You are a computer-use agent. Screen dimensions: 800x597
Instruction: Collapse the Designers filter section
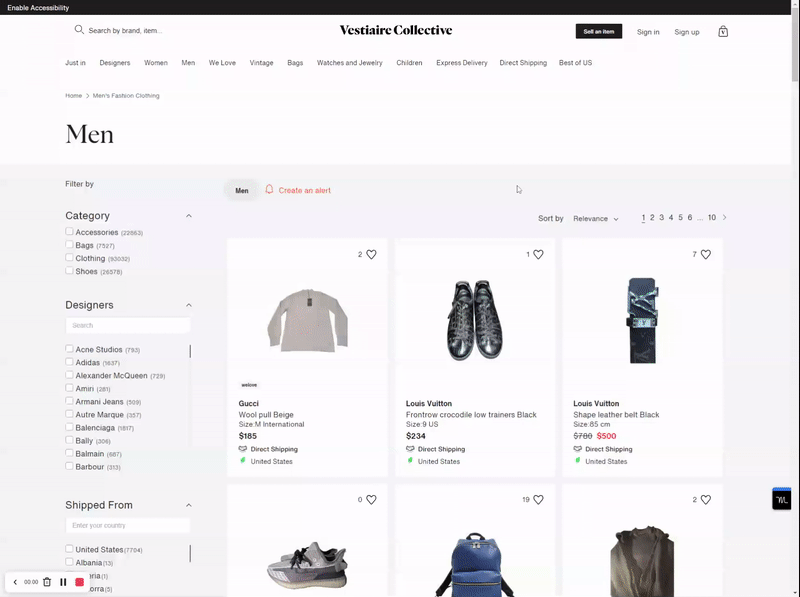189,305
